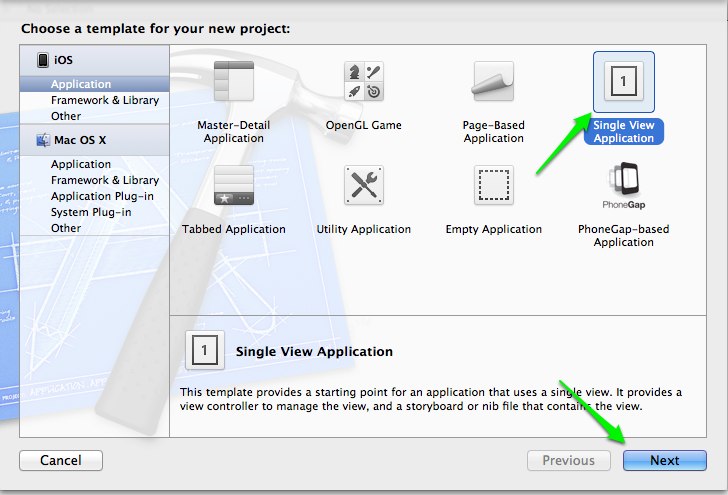
Task: Click the Empty Application label
Action: tap(494, 229)
